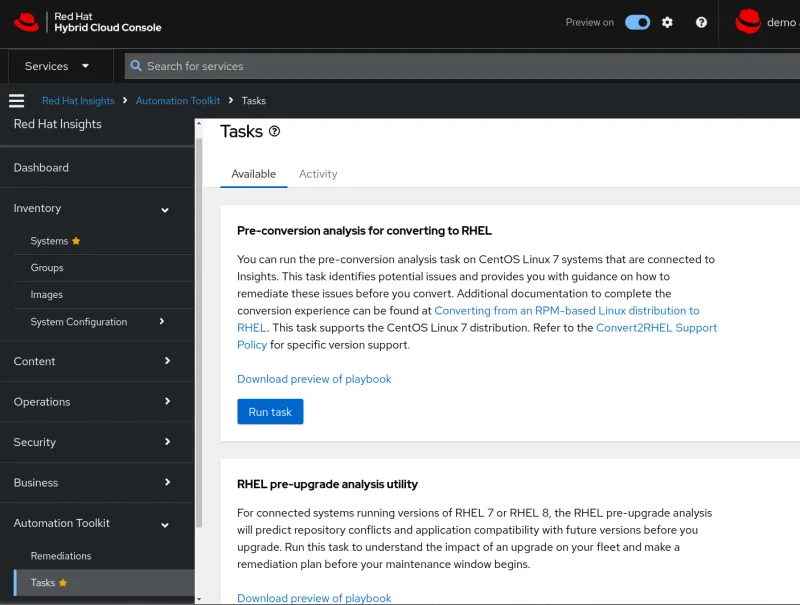
Task: Open the help question mark icon
Action: pos(699,22)
